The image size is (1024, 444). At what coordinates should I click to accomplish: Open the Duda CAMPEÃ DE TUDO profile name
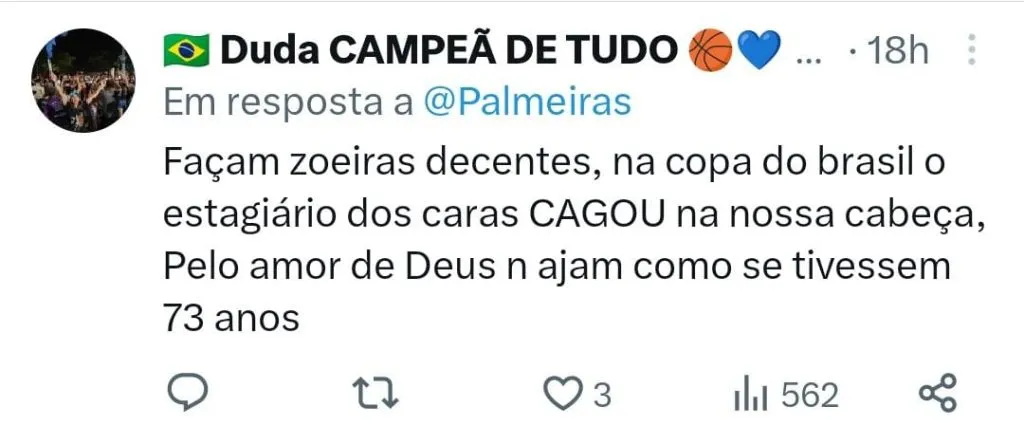tap(449, 51)
